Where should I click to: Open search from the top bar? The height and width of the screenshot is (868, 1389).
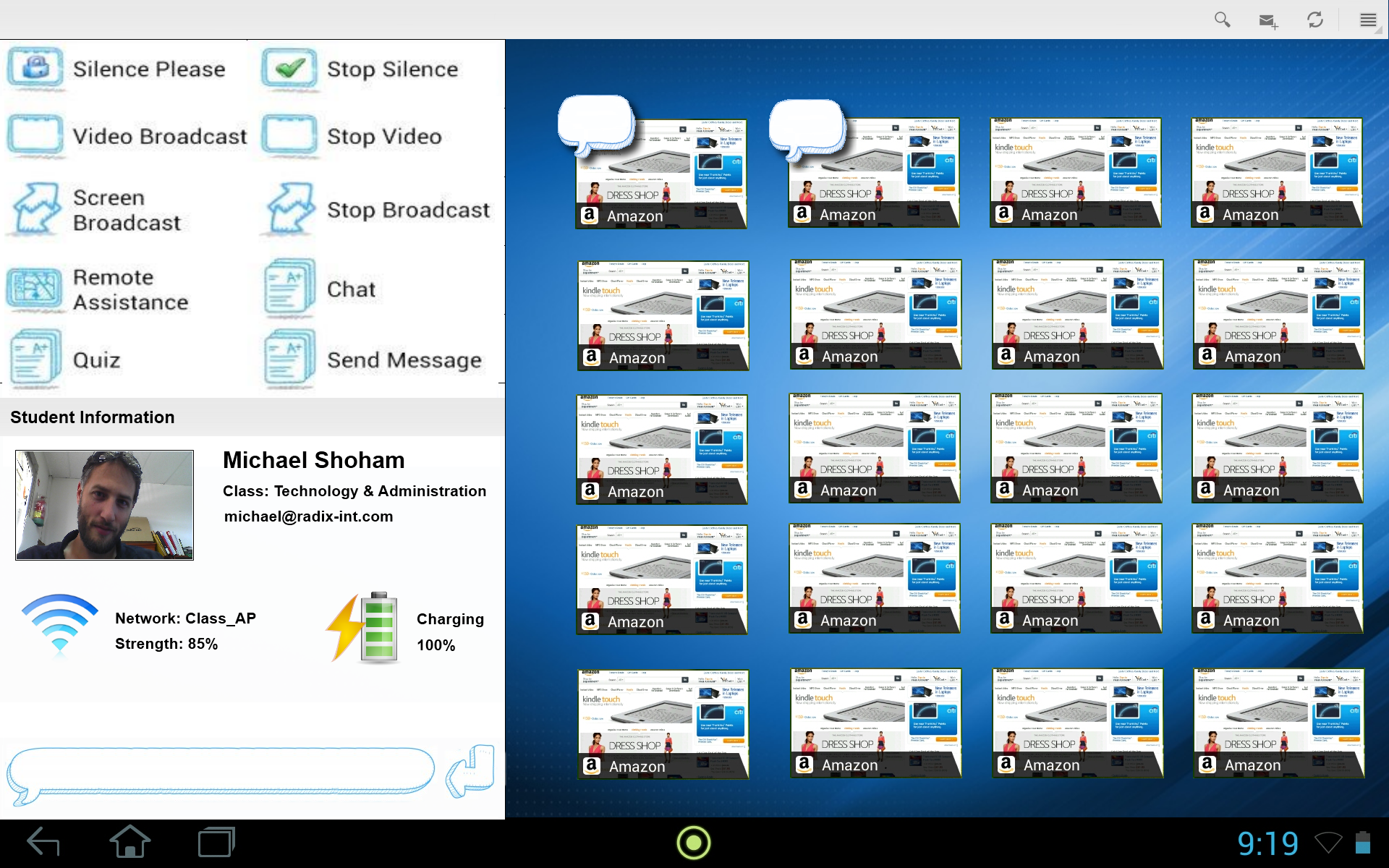coord(1222,20)
